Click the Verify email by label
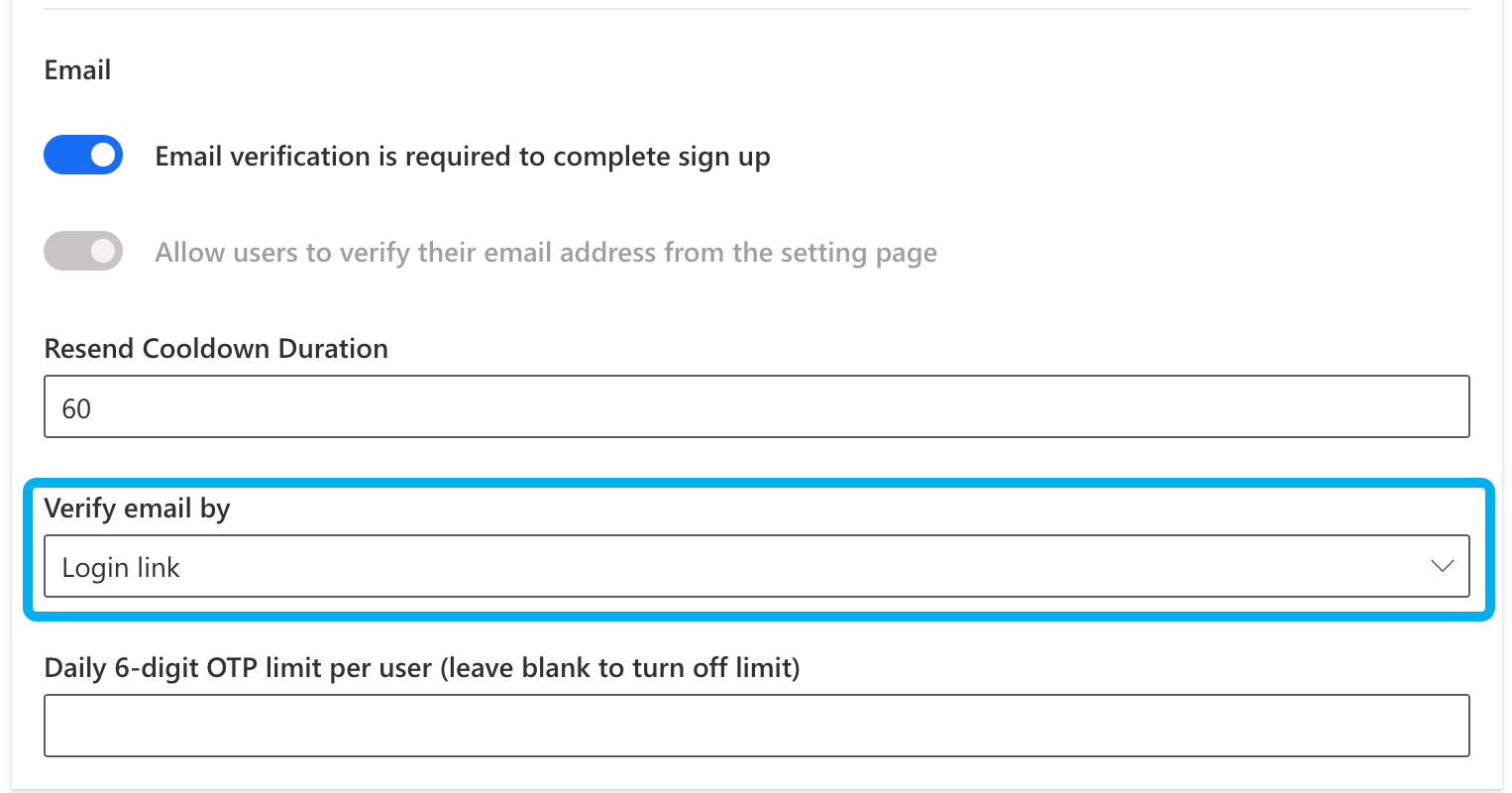This screenshot has height=793, width=1512. point(137,509)
